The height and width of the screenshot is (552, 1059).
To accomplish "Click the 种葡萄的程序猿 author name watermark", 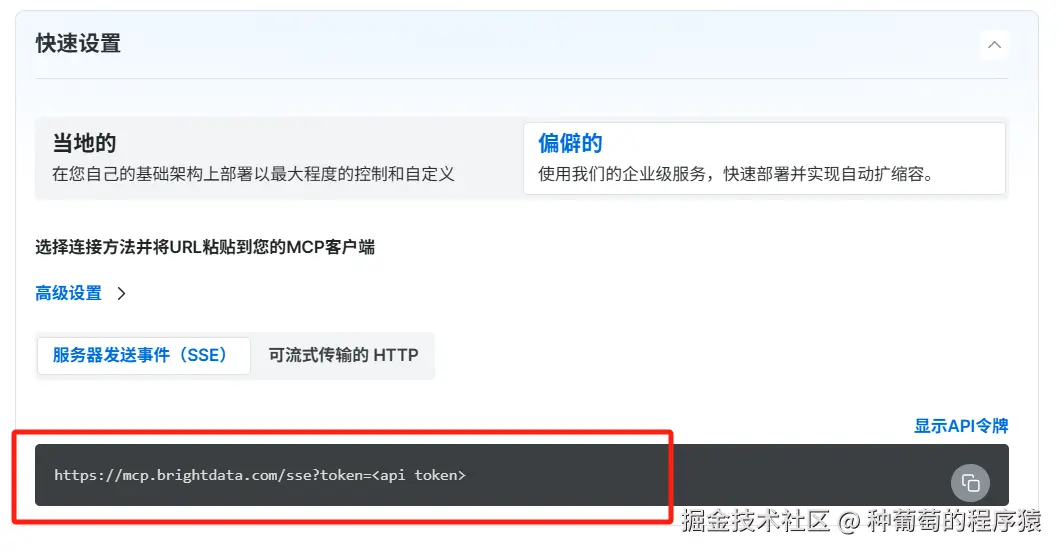I will pyautogui.click(x=954, y=521).
